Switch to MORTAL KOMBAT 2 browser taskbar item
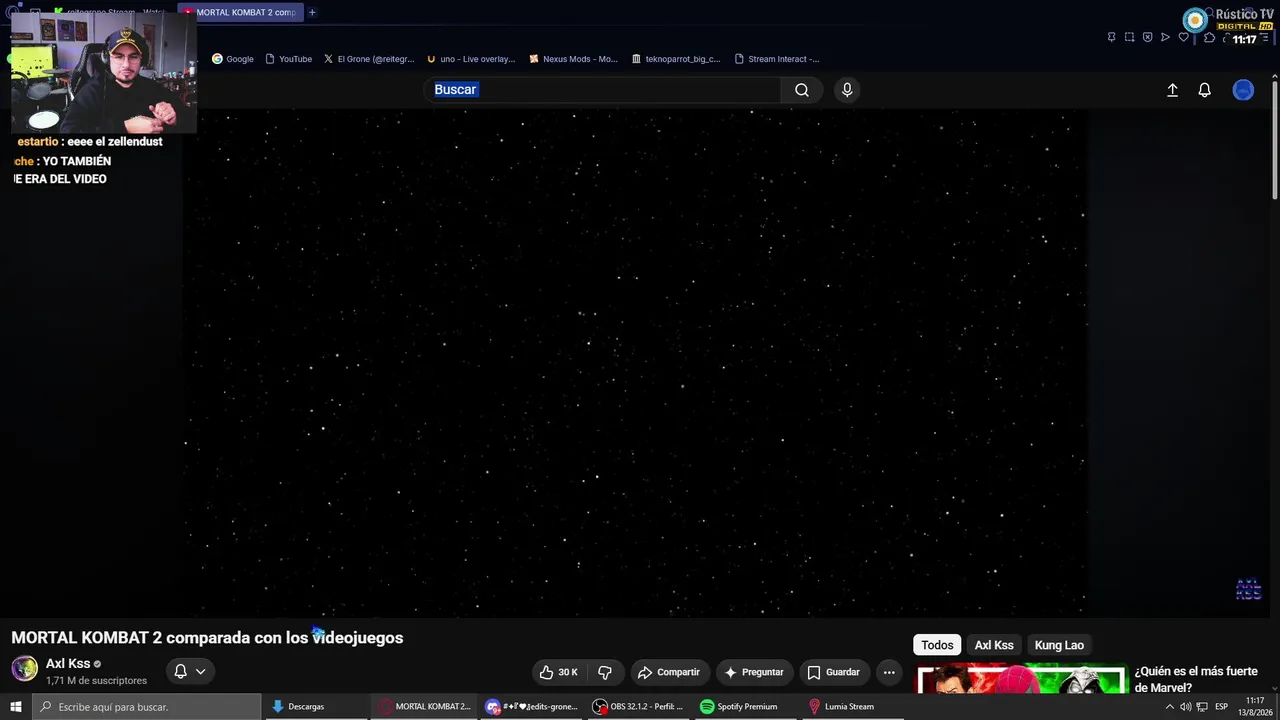1280x720 pixels. (x=424, y=707)
